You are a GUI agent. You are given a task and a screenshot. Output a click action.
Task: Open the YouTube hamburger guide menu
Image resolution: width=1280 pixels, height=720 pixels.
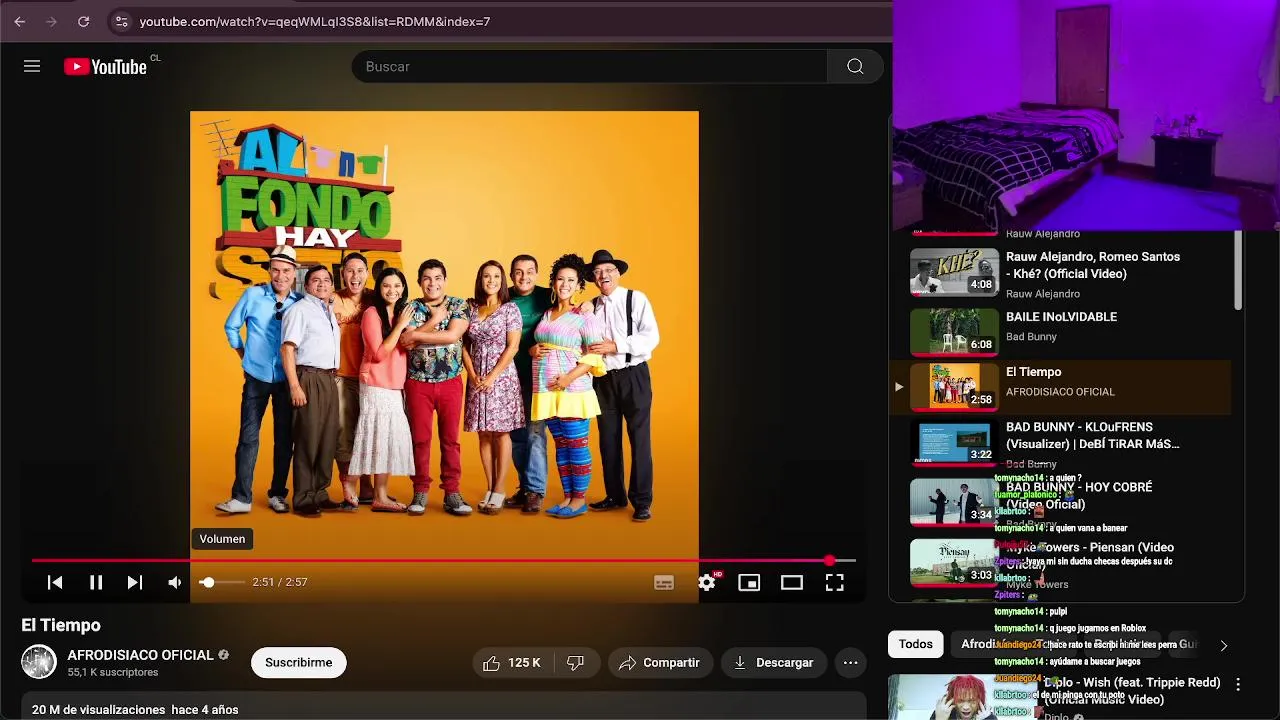(x=32, y=66)
